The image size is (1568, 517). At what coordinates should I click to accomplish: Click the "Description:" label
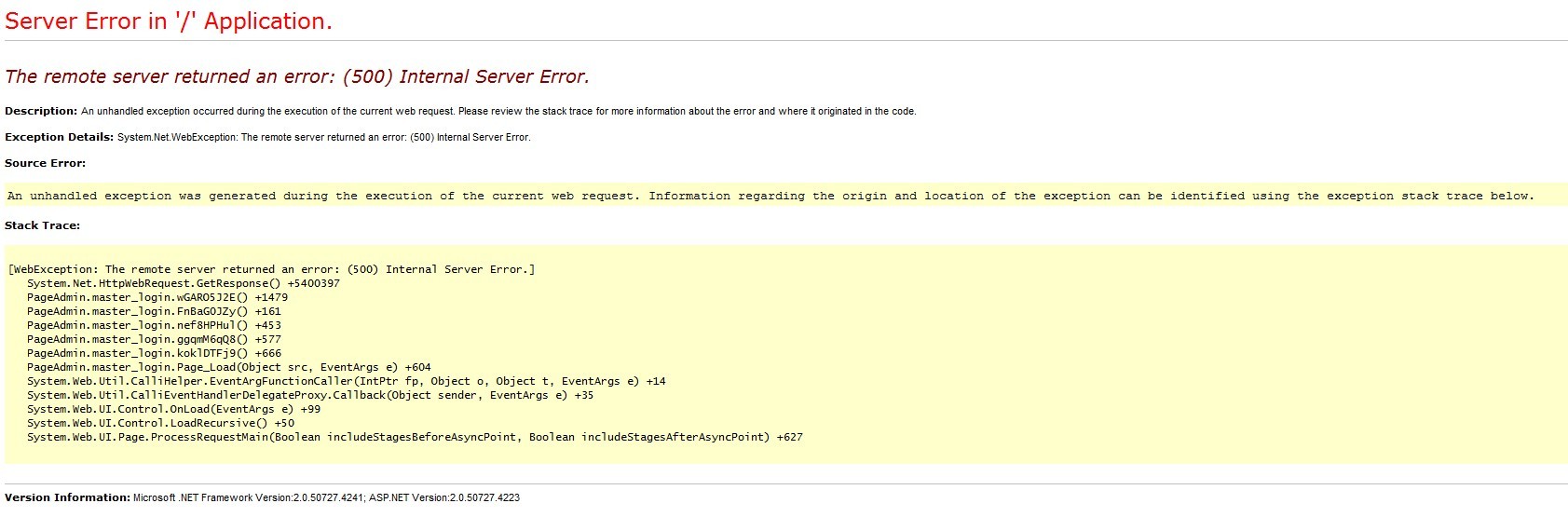41,111
